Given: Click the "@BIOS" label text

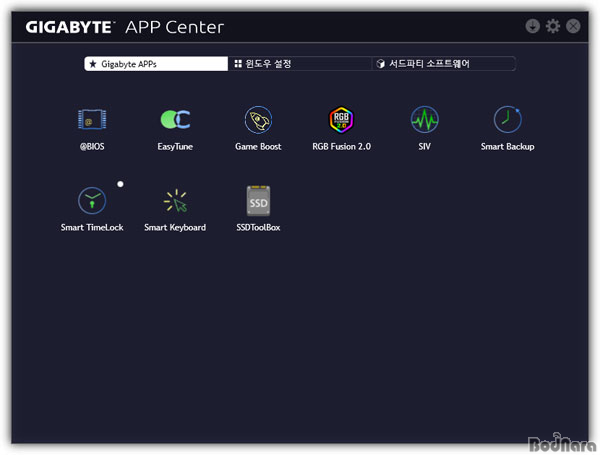Looking at the screenshot, I should pyautogui.click(x=92, y=147).
